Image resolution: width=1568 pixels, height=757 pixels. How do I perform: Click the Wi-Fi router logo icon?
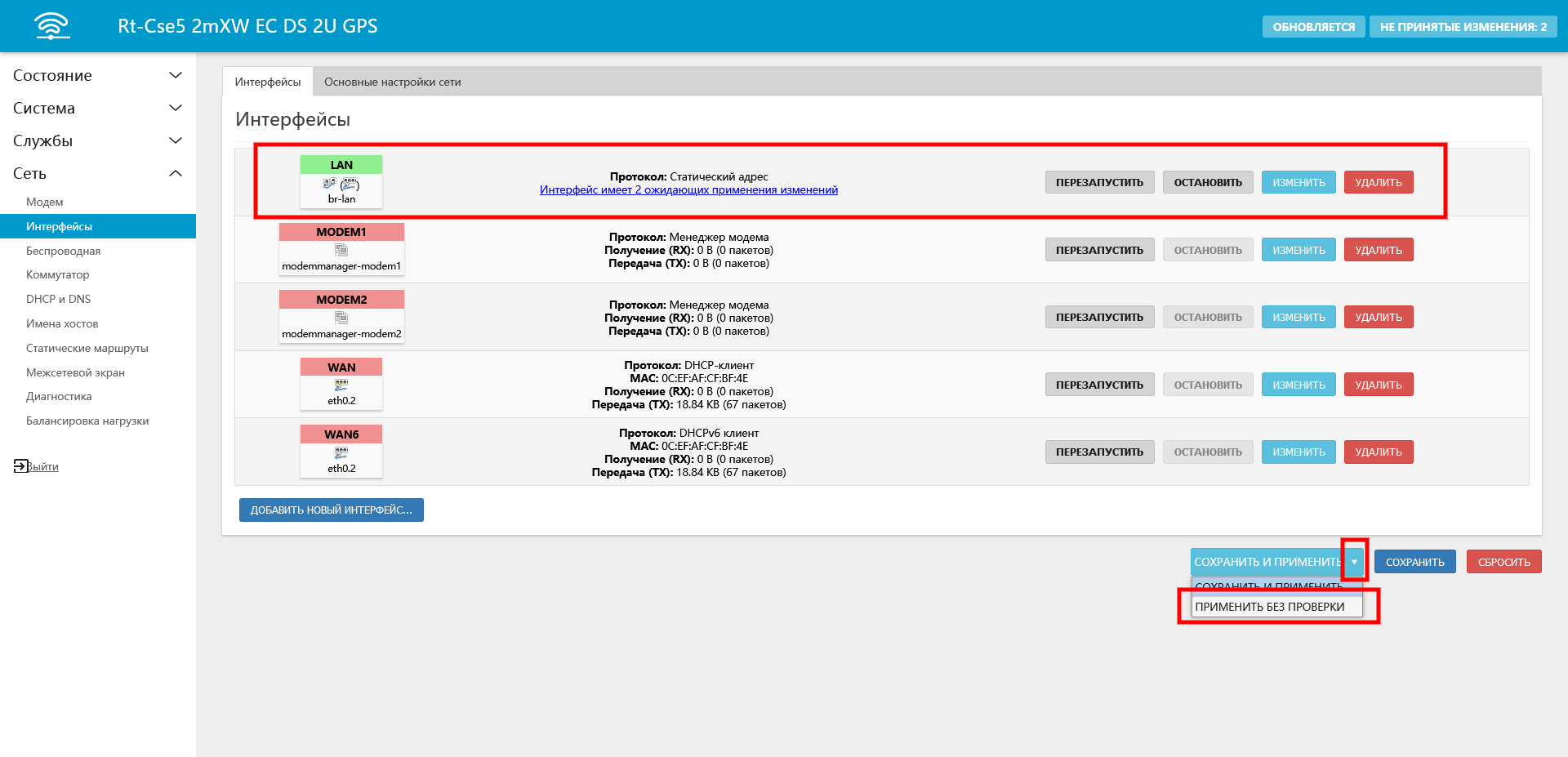(52, 26)
